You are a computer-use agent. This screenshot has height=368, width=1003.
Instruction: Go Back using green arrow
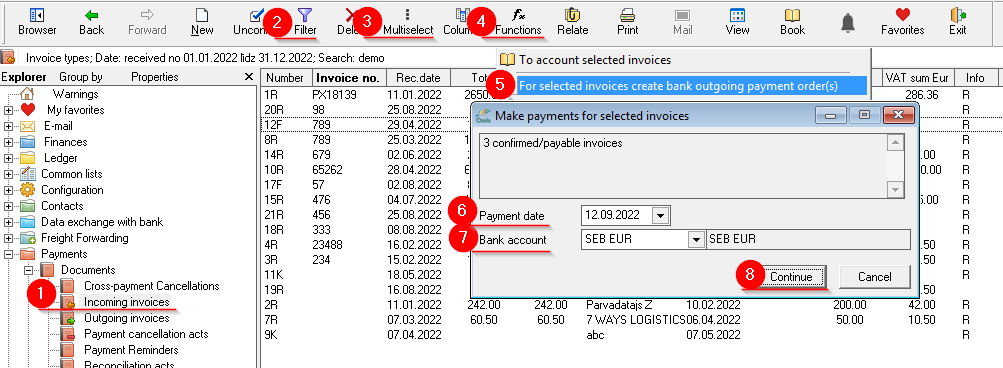coord(91,21)
